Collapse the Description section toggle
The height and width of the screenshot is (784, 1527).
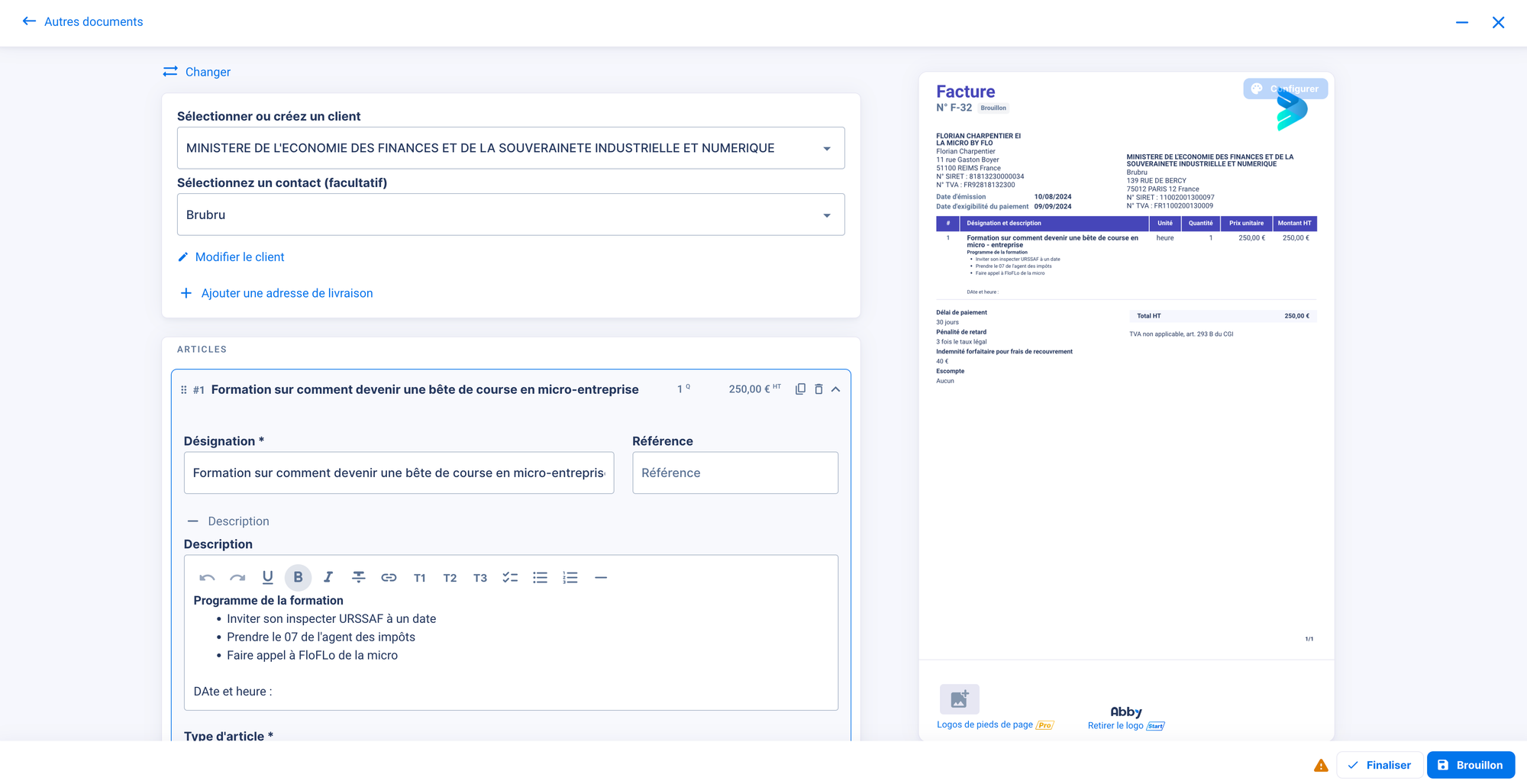click(228, 521)
